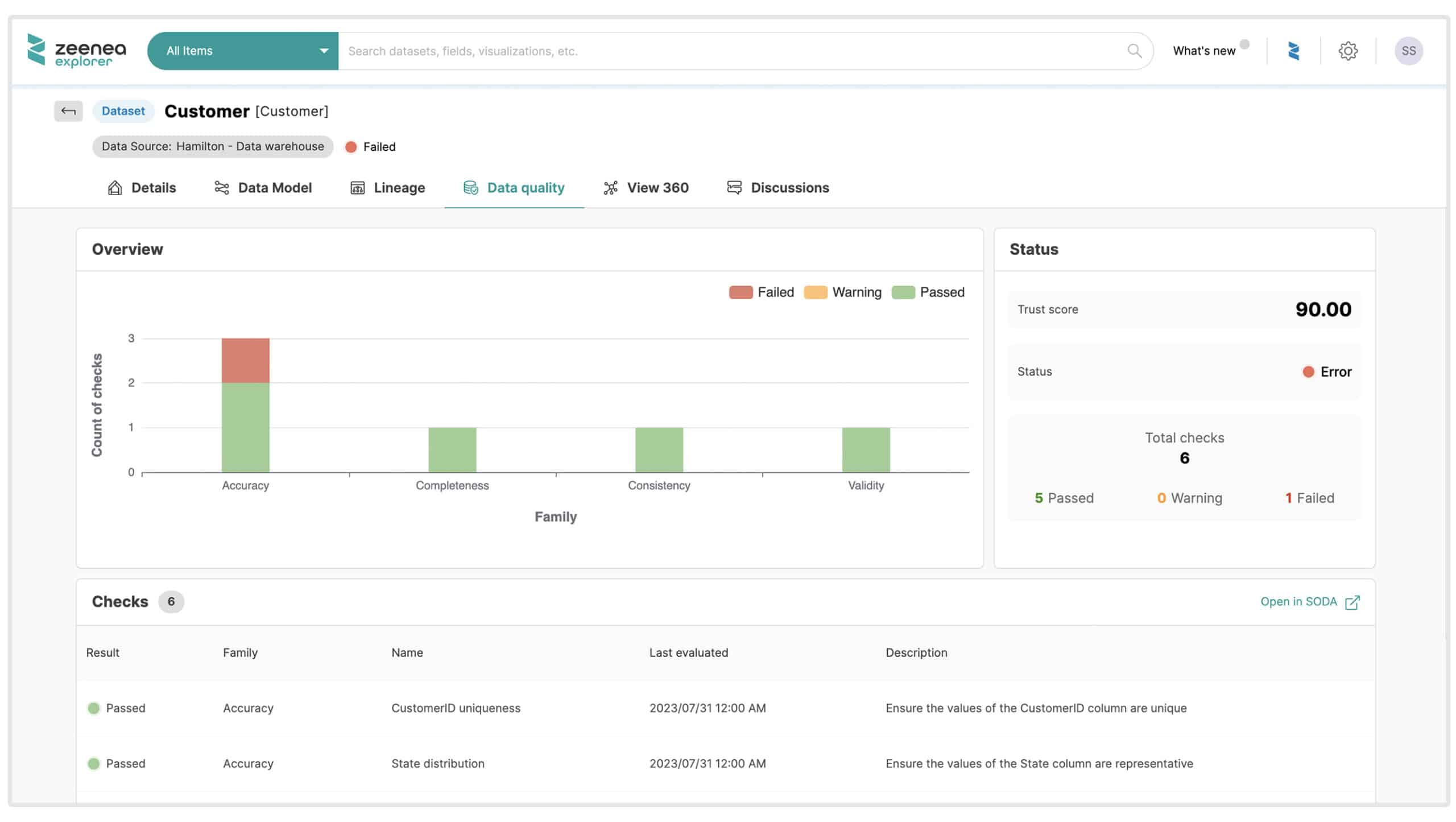Click the CustomerID uniqueness check name
1456x822 pixels.
(456, 708)
